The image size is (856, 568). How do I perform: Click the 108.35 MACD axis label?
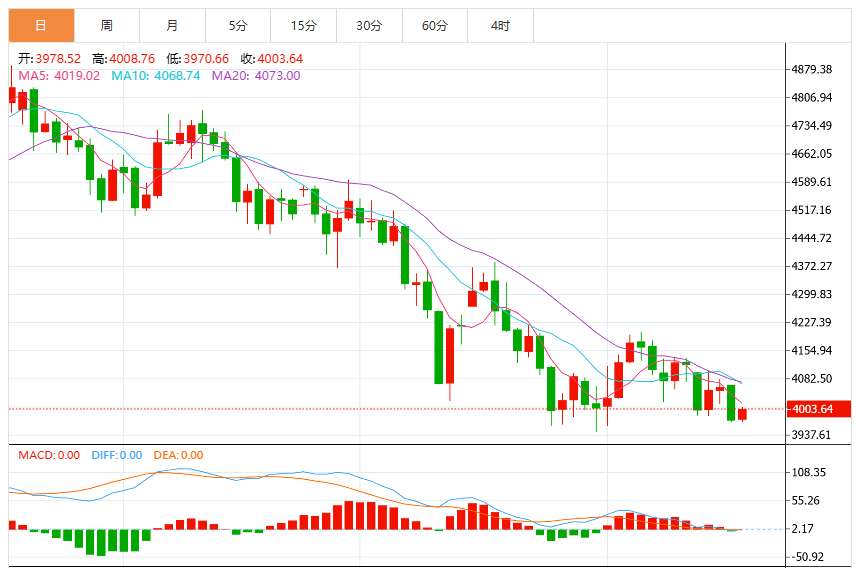click(x=809, y=472)
